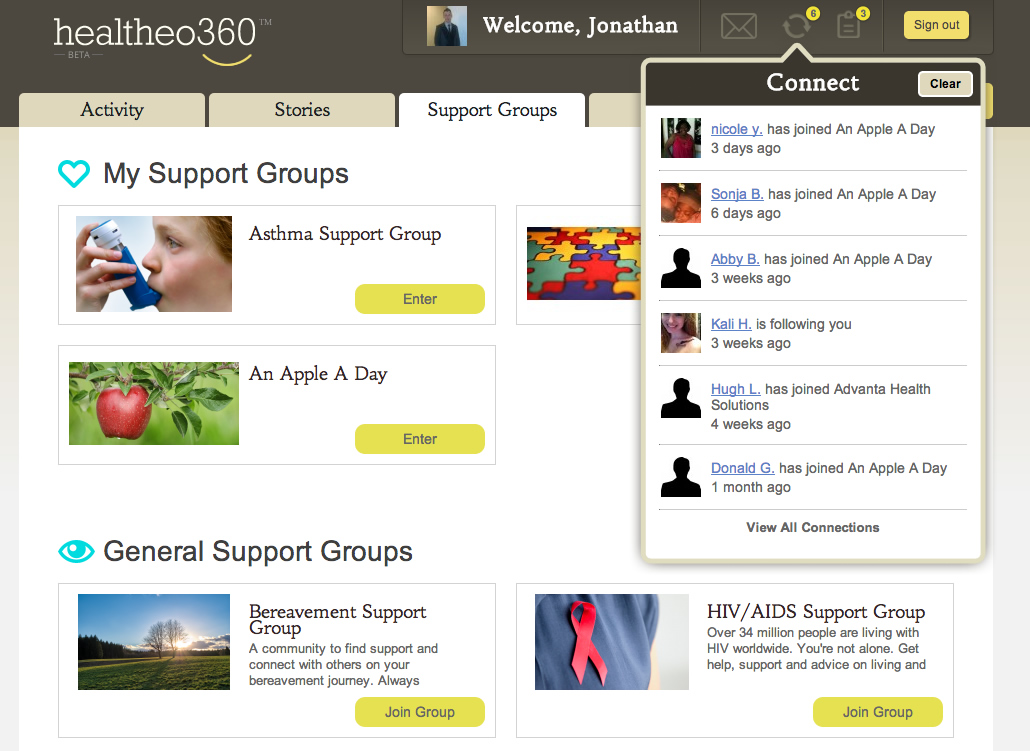Image resolution: width=1030 pixels, height=751 pixels.
Task: Switch to the Stories tab
Action: (302, 110)
